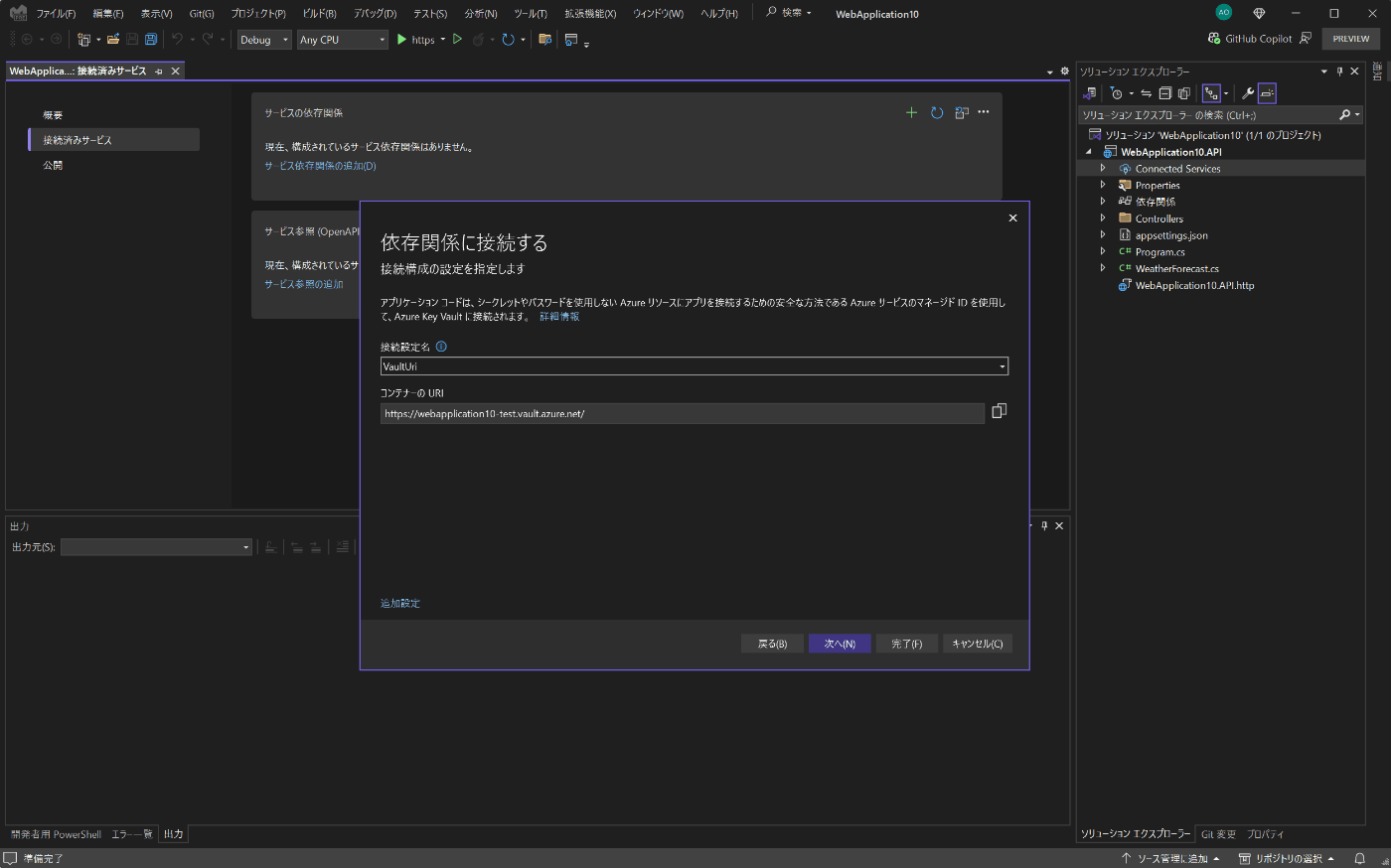This screenshot has height=868, width=1391.
Task: Toggle auto-hide pin on Solution Explorer panel
Action: click(x=1339, y=72)
